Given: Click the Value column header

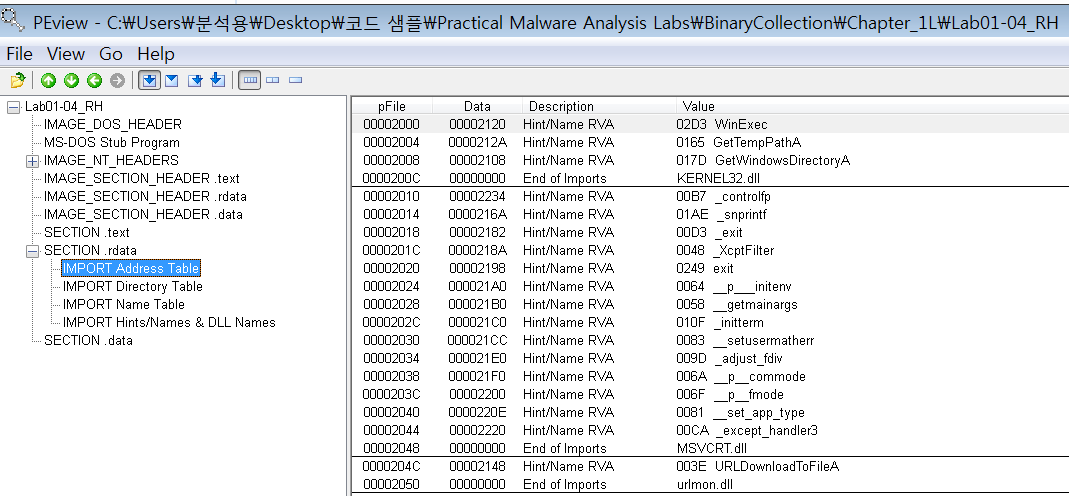Looking at the screenshot, I should [x=873, y=106].
